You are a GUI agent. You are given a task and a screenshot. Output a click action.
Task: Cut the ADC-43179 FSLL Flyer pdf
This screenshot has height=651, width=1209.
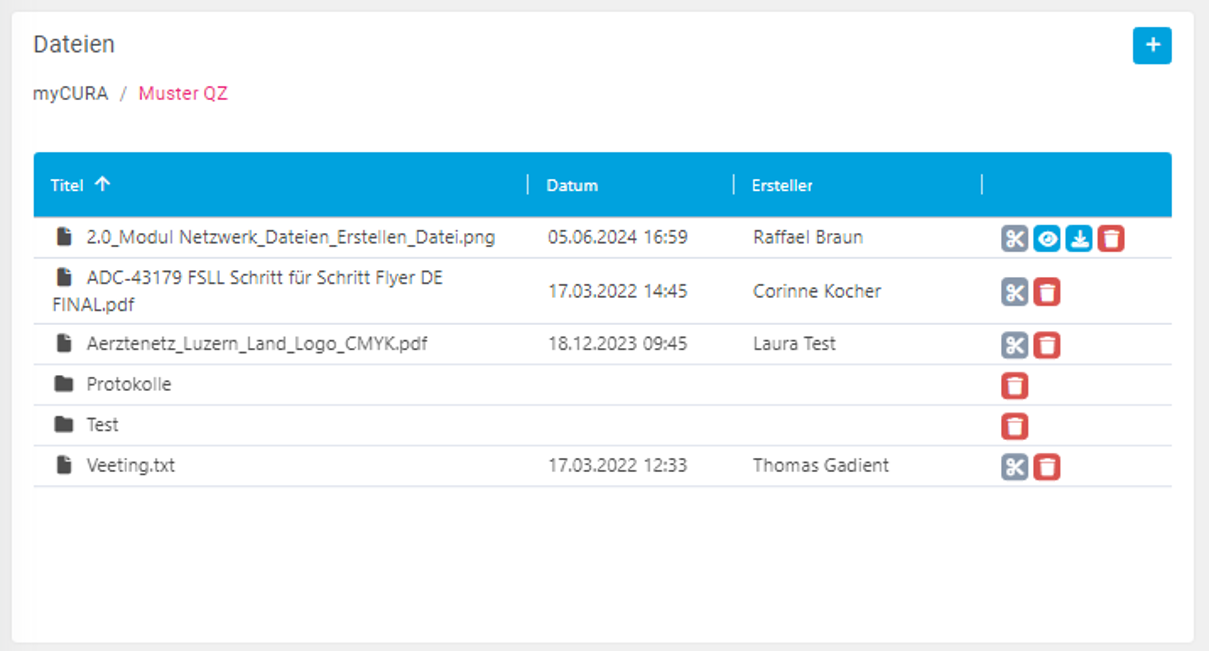point(1015,292)
